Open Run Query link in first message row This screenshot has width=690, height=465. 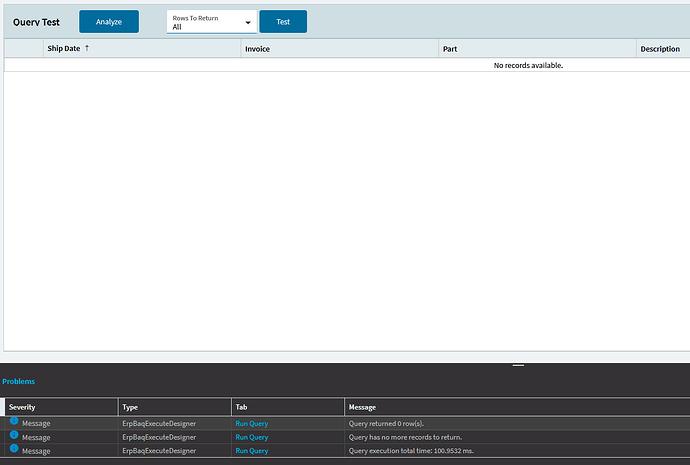[x=251, y=423]
